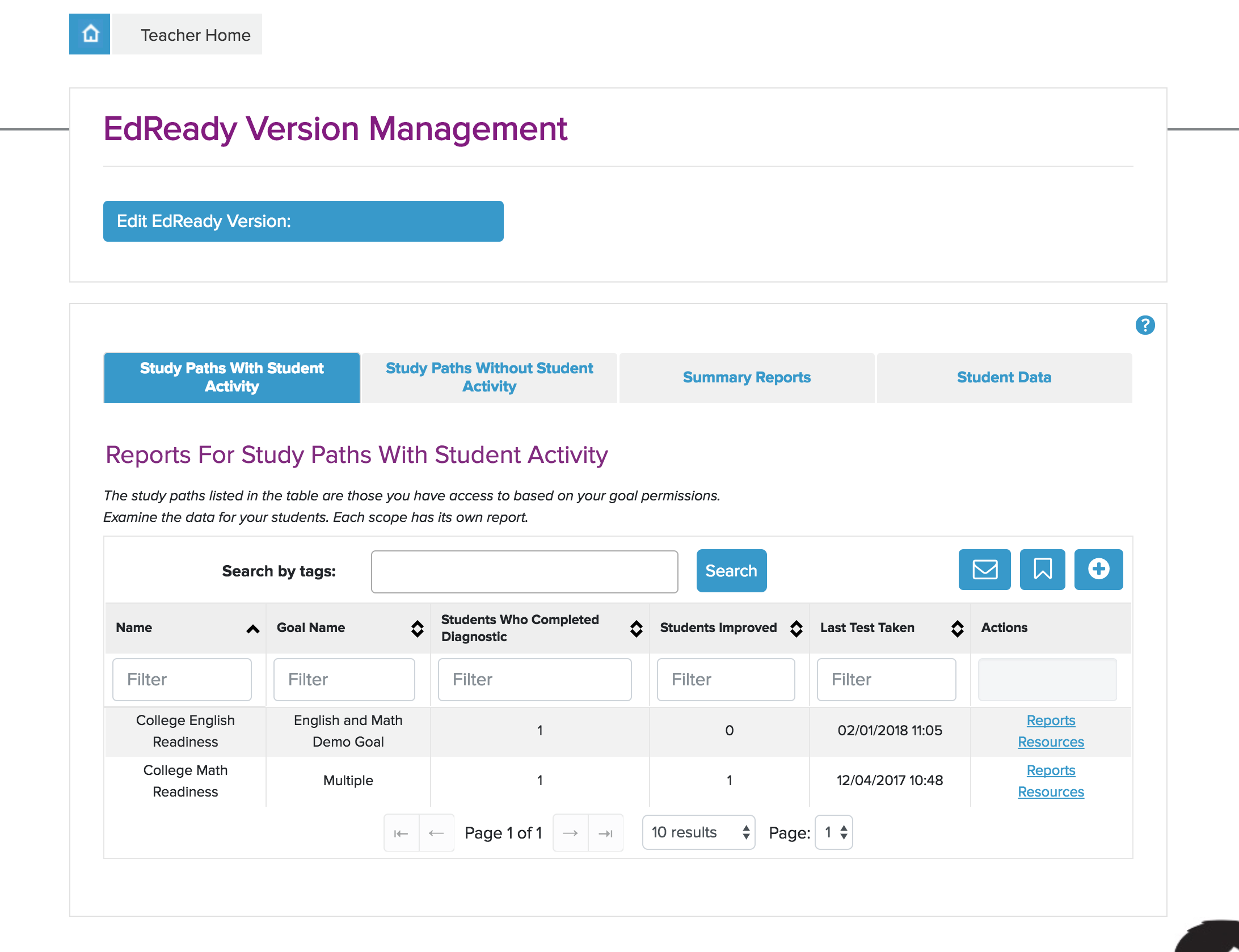This screenshot has width=1239, height=952.
Task: Click the 12/04/2017 10:48 date cell
Action: 890,781
